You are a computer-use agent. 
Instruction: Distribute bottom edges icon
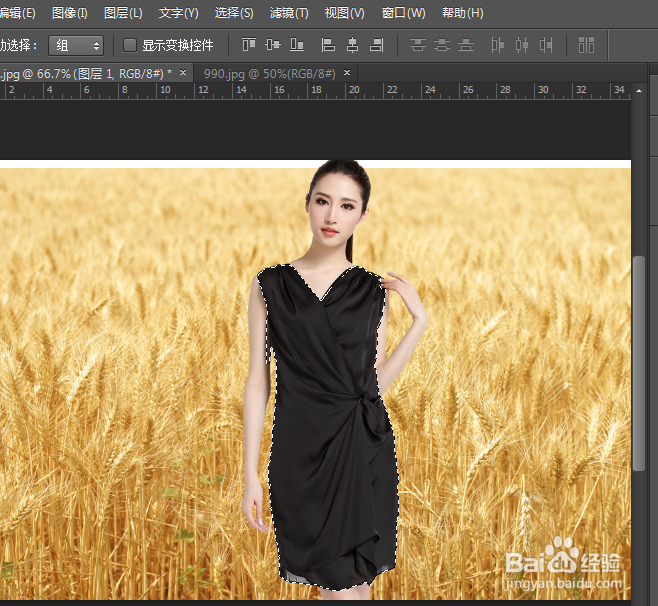466,45
